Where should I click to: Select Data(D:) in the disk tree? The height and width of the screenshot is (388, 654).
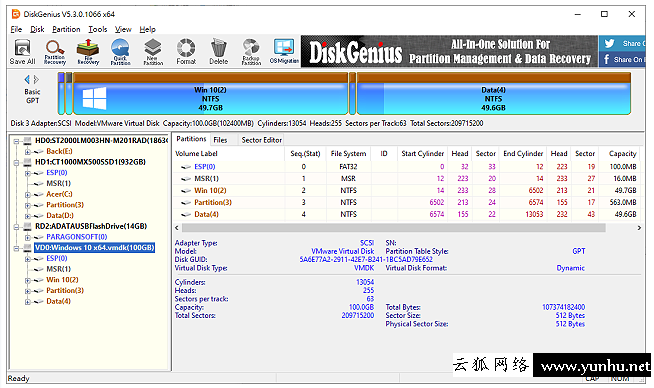click(x=60, y=215)
